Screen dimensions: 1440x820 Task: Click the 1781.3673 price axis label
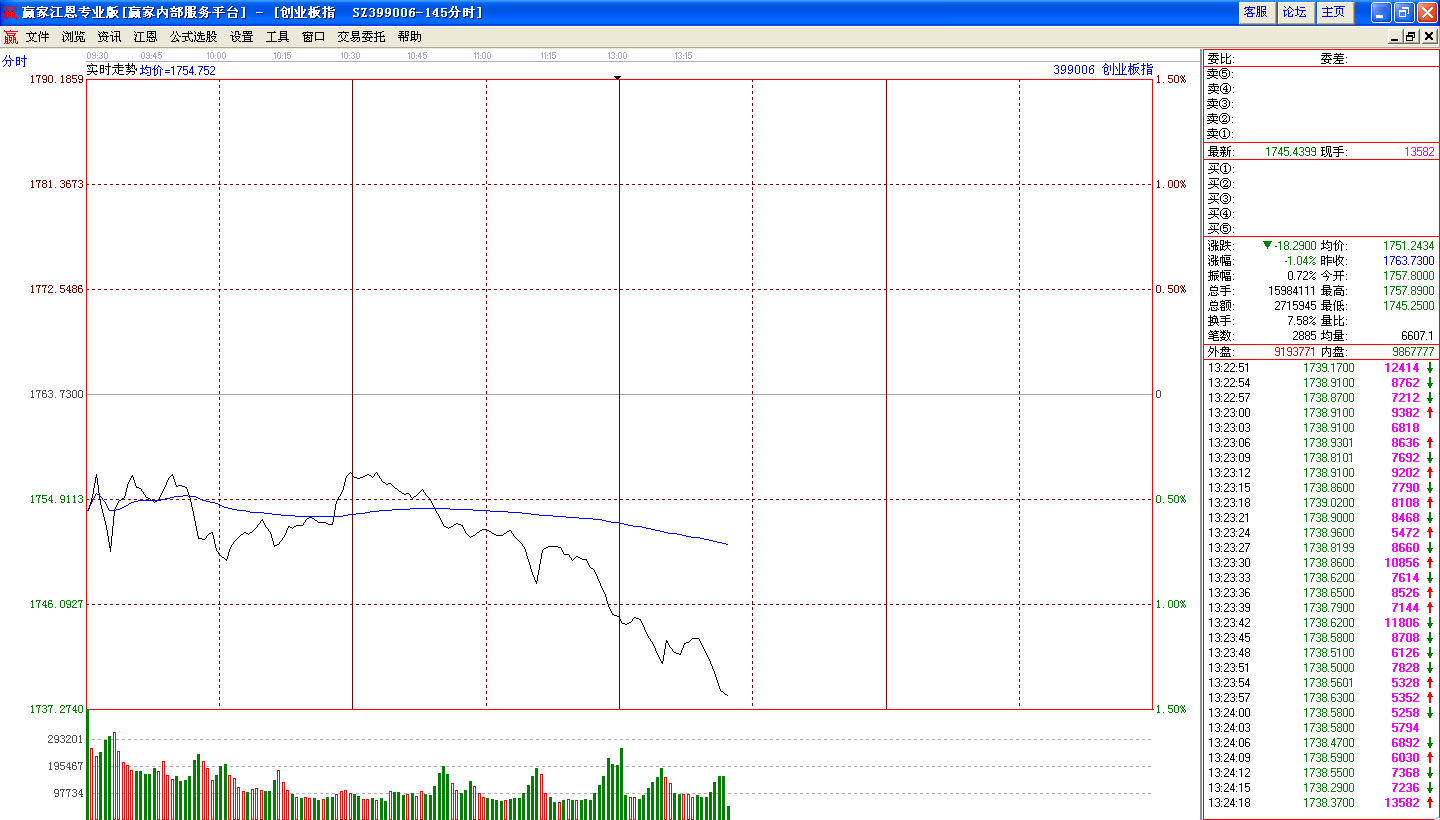tap(57, 184)
